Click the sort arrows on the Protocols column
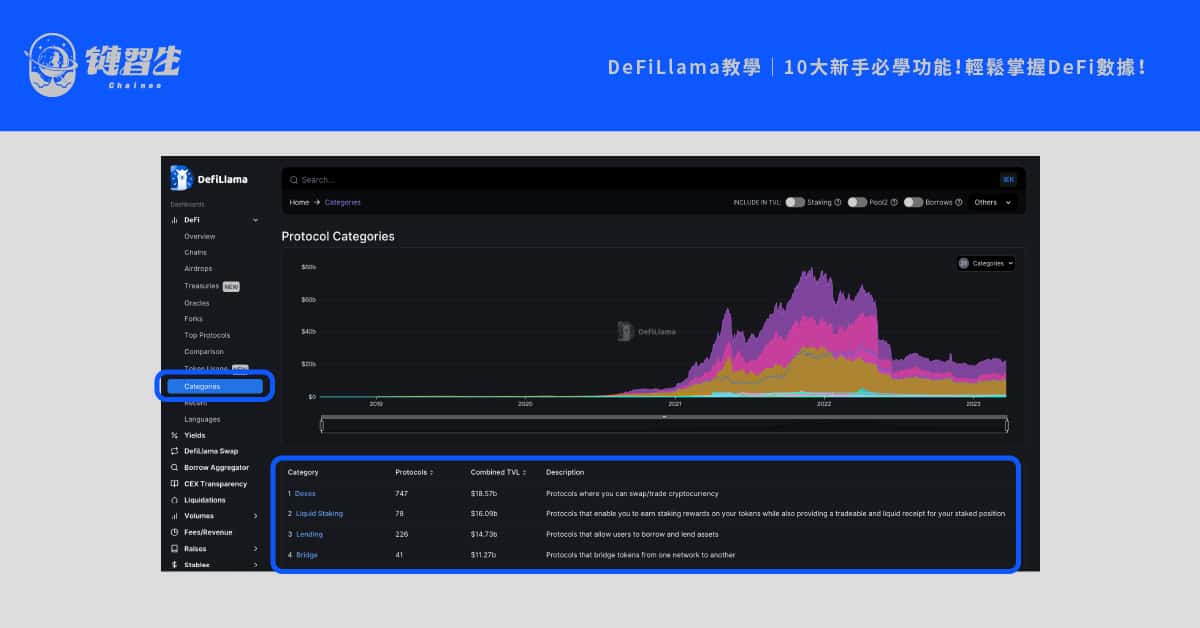 [x=431, y=472]
